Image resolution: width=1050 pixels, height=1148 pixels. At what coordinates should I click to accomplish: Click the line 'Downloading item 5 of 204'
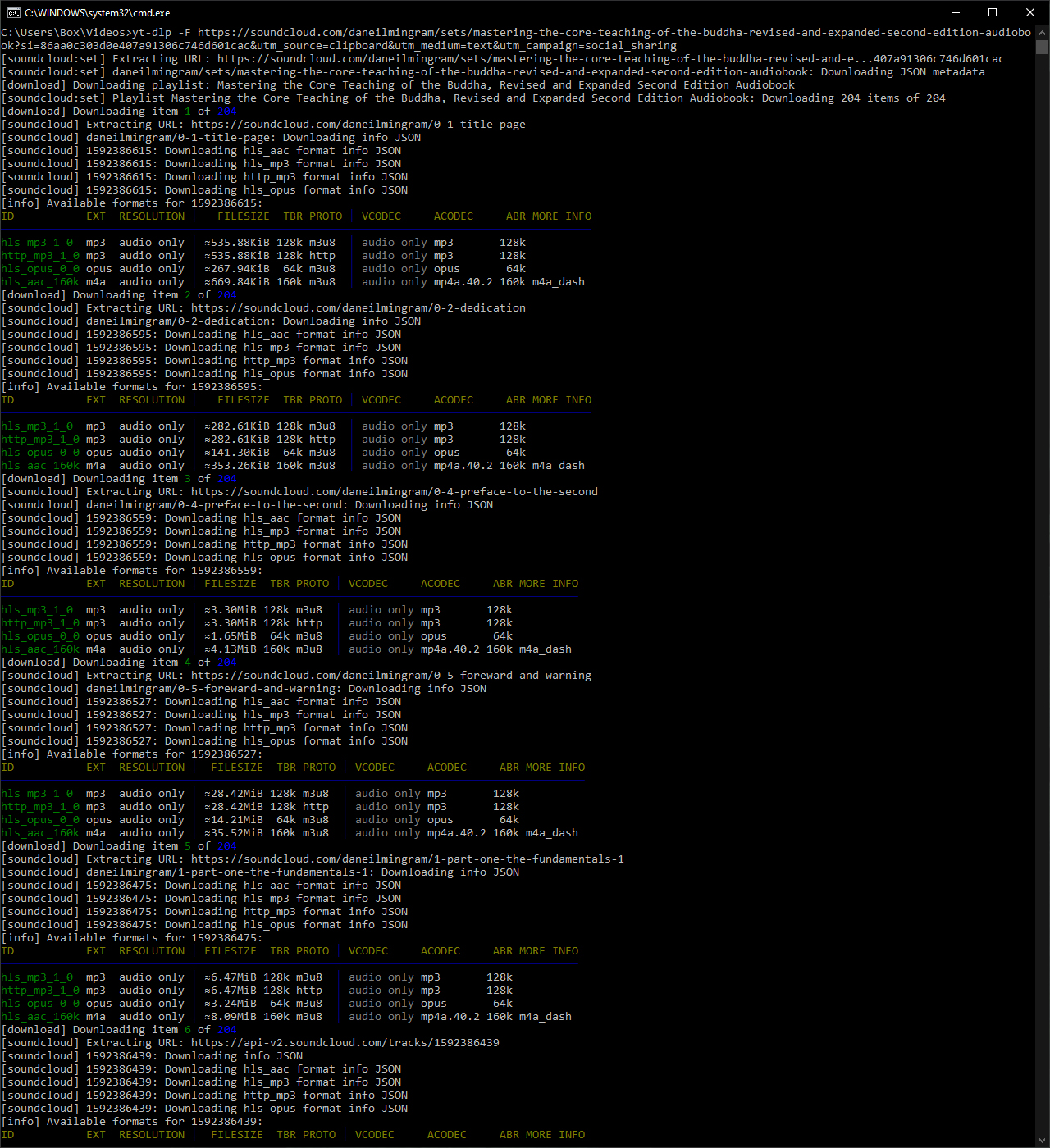pyautogui.click(x=119, y=846)
